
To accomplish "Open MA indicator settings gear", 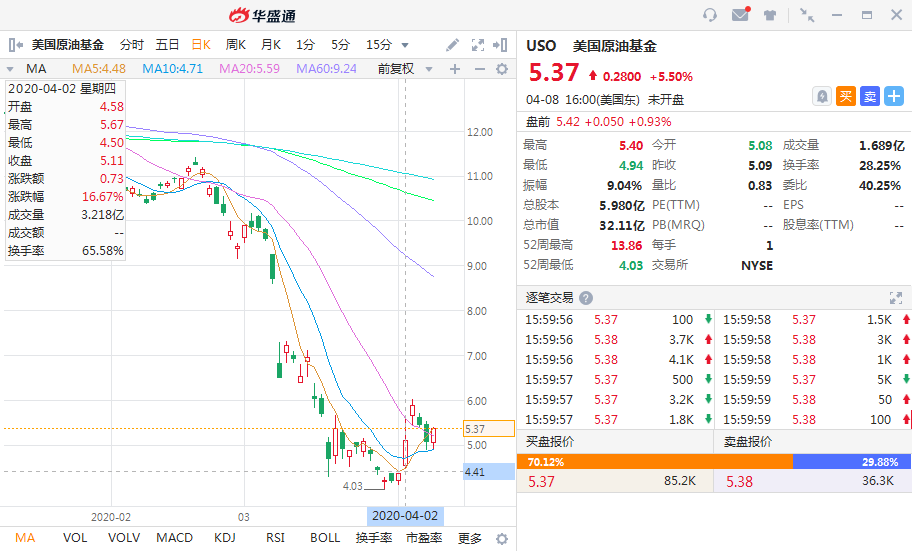I will pos(501,69).
